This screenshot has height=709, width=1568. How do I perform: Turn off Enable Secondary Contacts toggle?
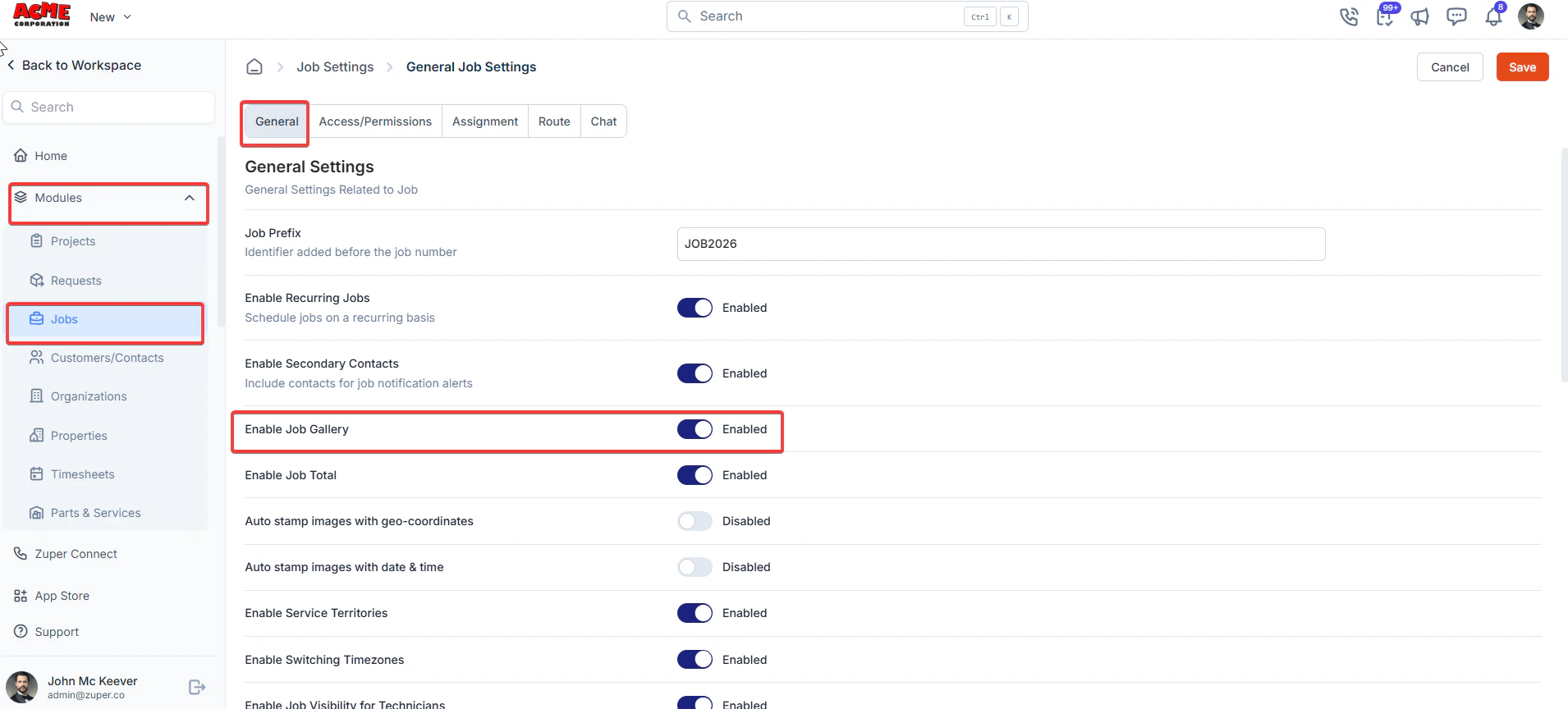[x=695, y=373]
